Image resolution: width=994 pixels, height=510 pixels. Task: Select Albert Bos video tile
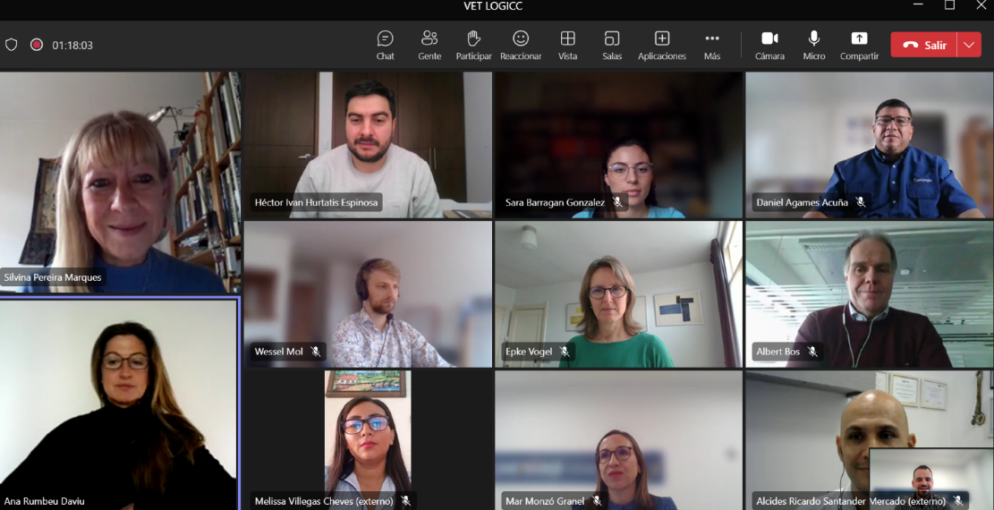869,294
